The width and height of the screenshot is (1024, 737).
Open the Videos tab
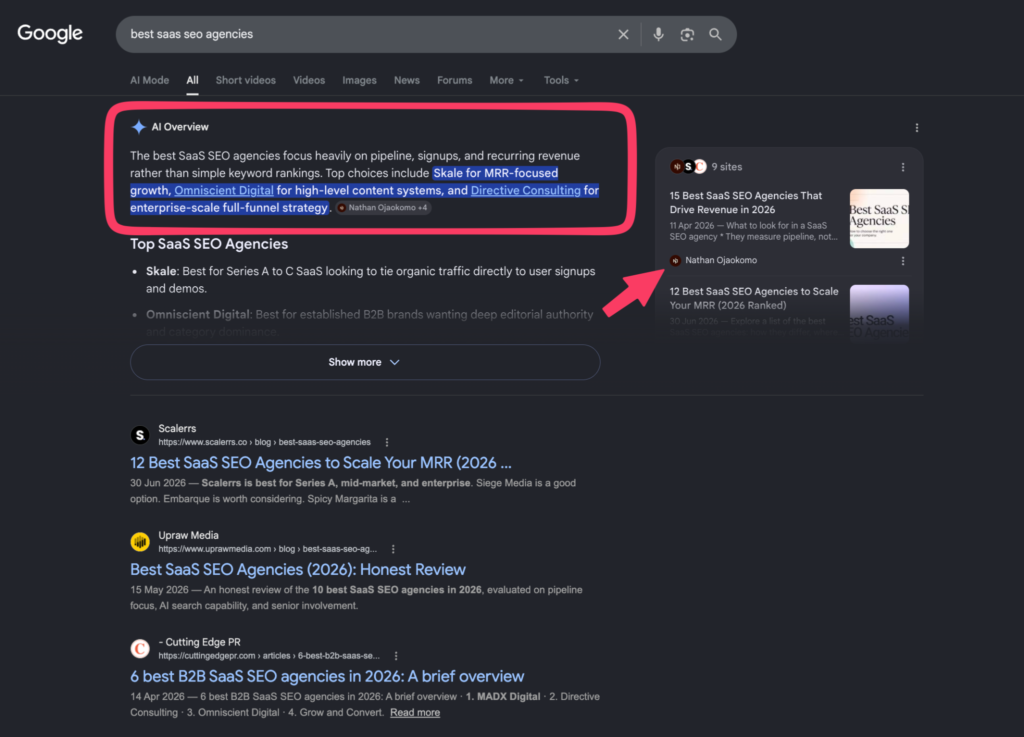tap(309, 80)
